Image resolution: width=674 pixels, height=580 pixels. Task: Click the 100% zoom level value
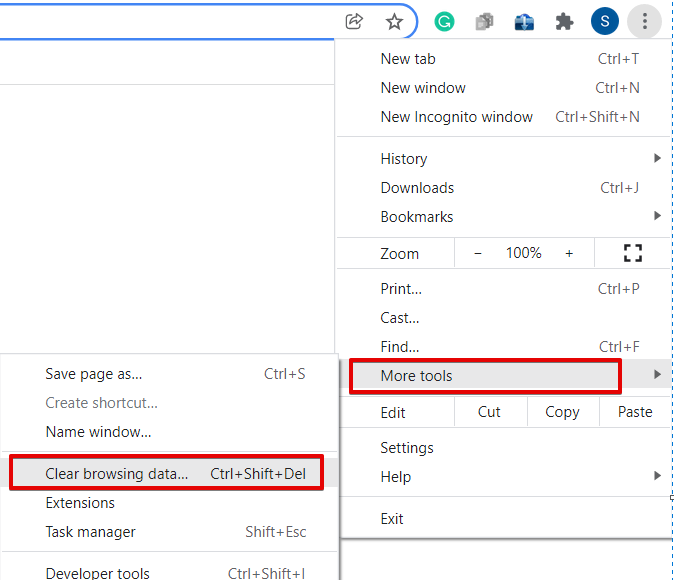(x=523, y=253)
